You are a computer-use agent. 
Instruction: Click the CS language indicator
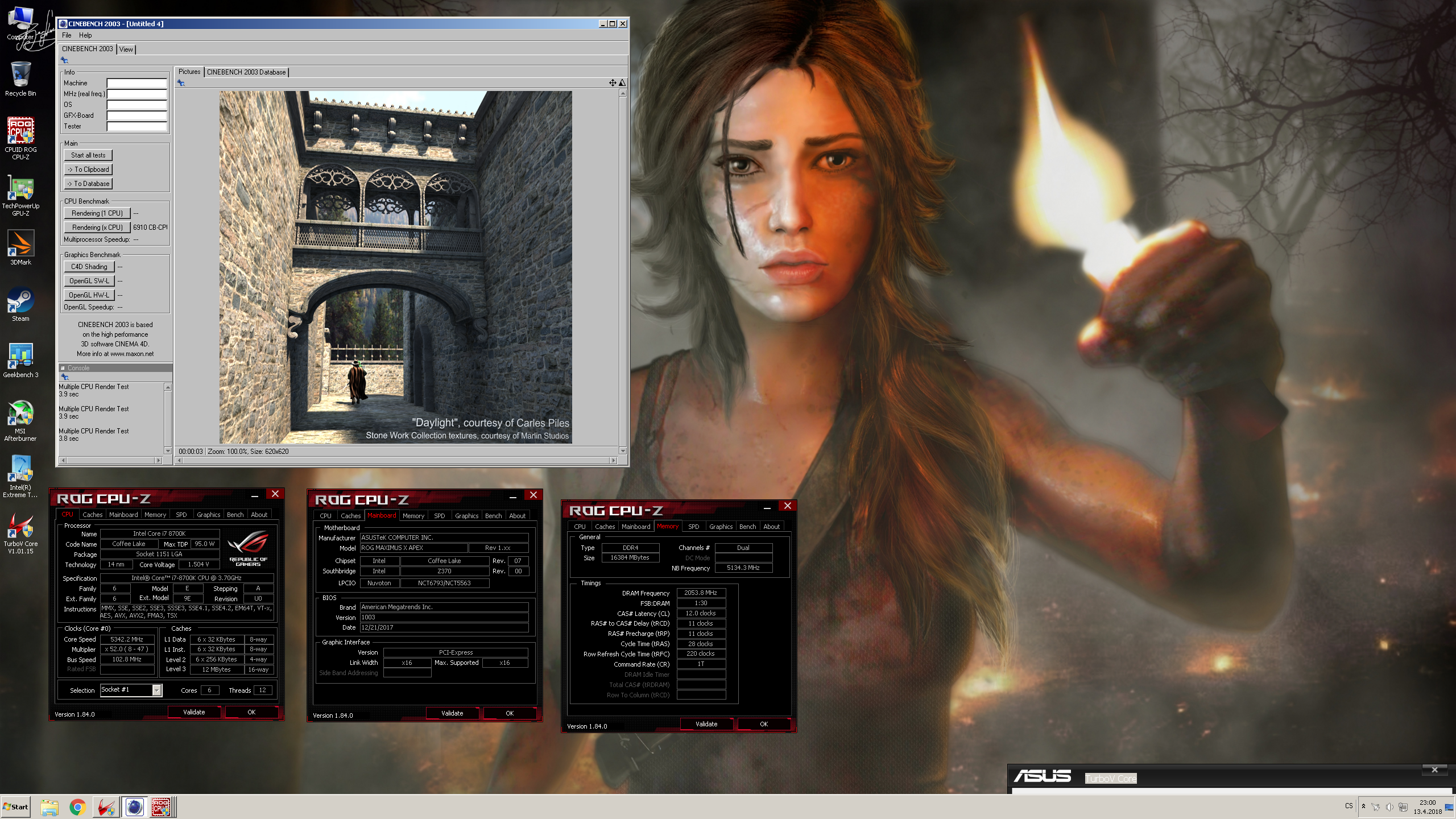(1349, 806)
